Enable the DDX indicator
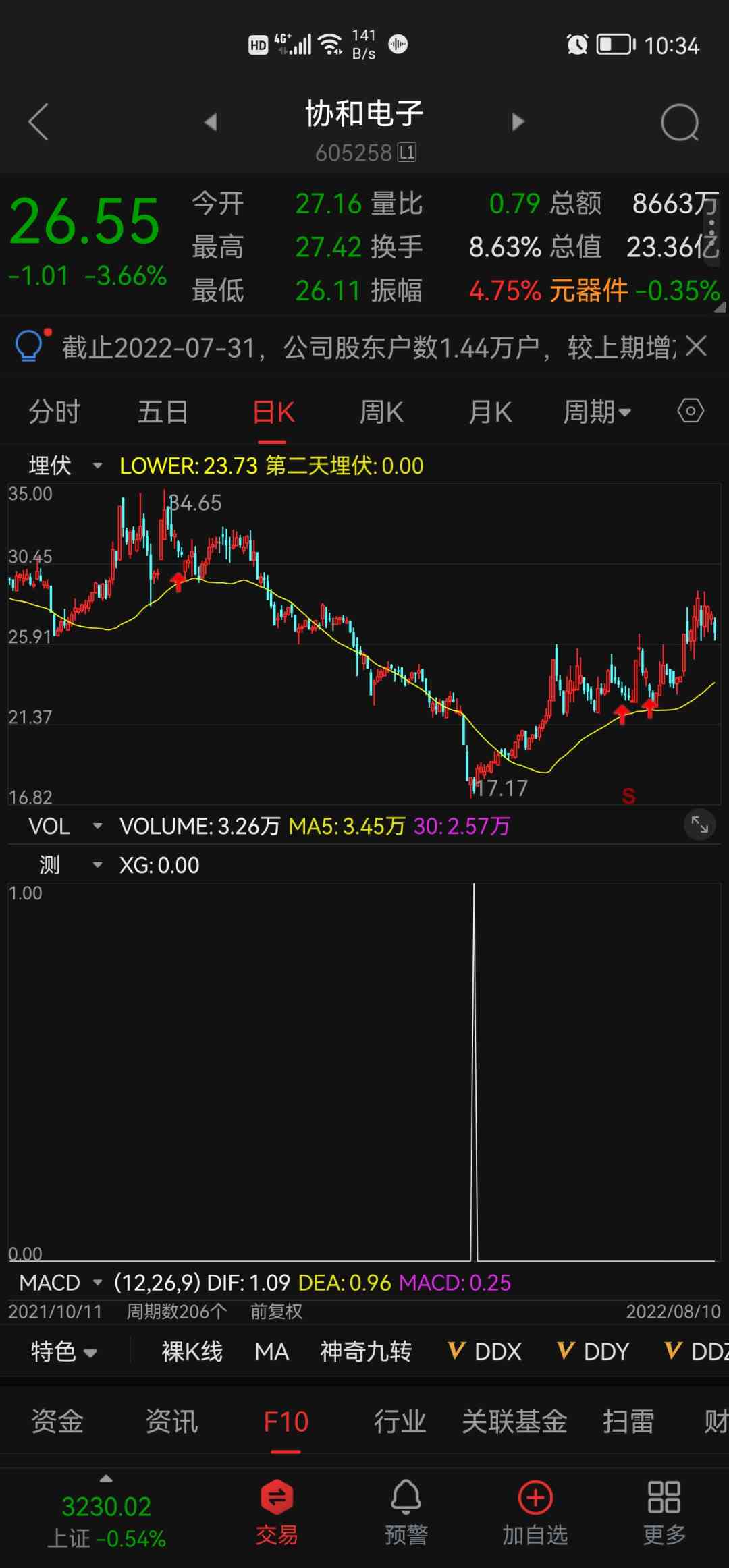 pyautogui.click(x=485, y=1351)
